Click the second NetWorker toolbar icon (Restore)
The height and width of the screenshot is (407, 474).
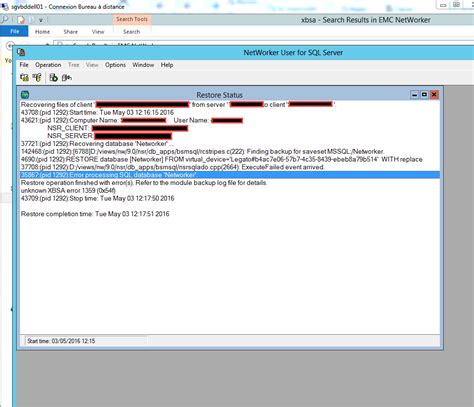pos(37,78)
